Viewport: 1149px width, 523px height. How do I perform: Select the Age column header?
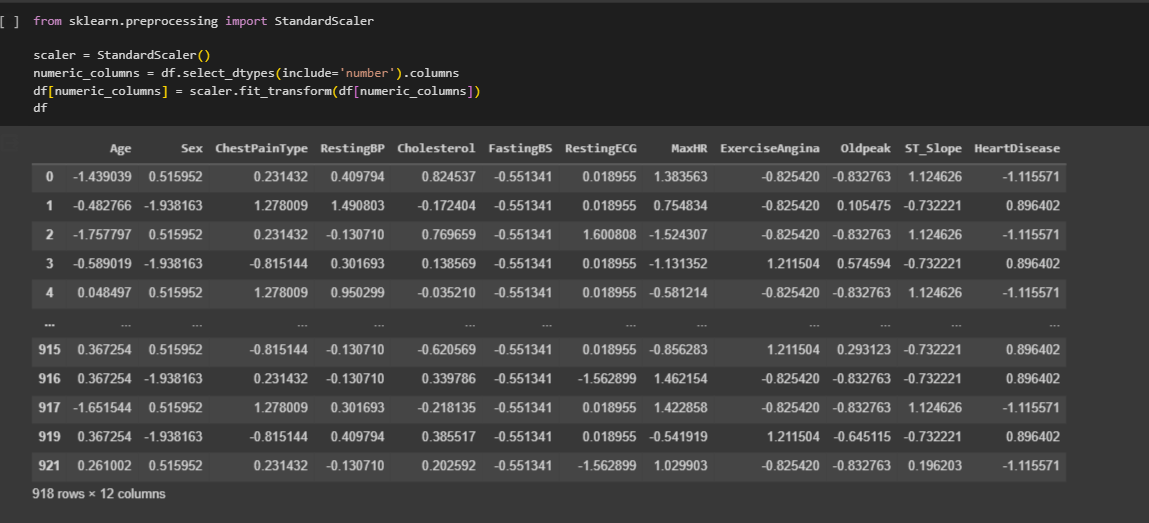[120, 148]
